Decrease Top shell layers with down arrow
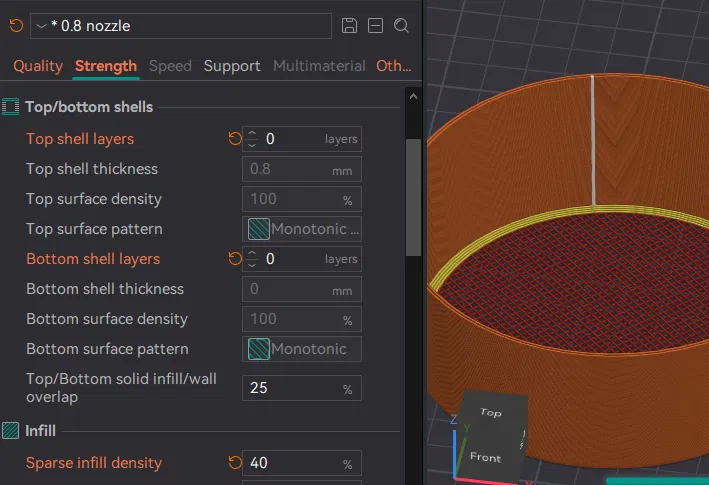The height and width of the screenshot is (485, 709). coord(252,145)
